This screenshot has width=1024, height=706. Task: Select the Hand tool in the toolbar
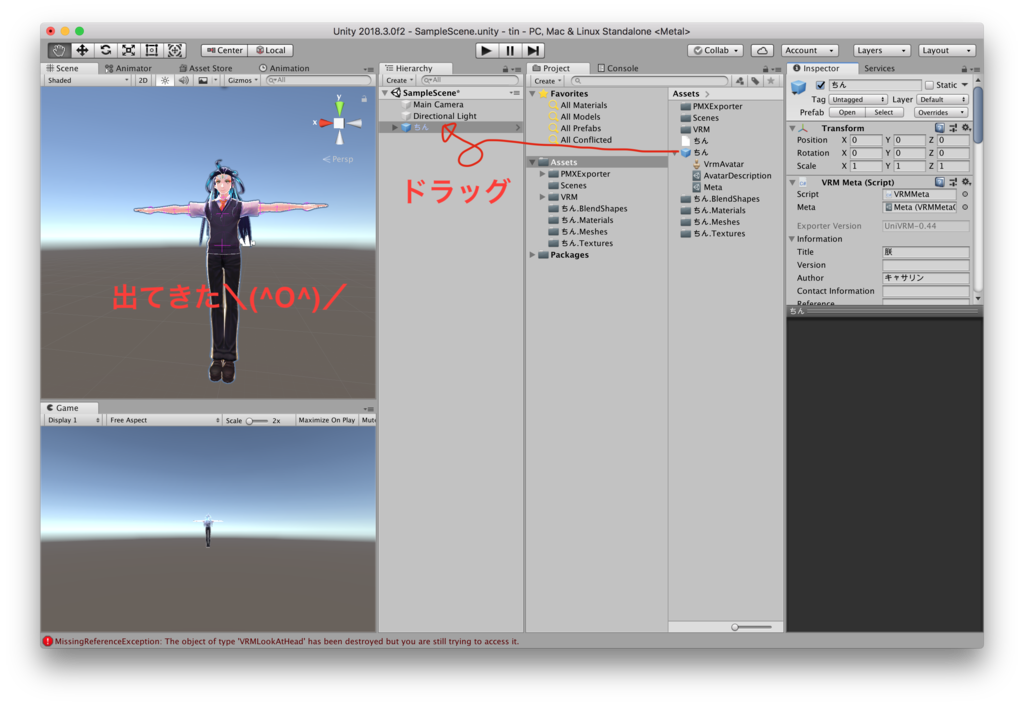(x=59, y=50)
